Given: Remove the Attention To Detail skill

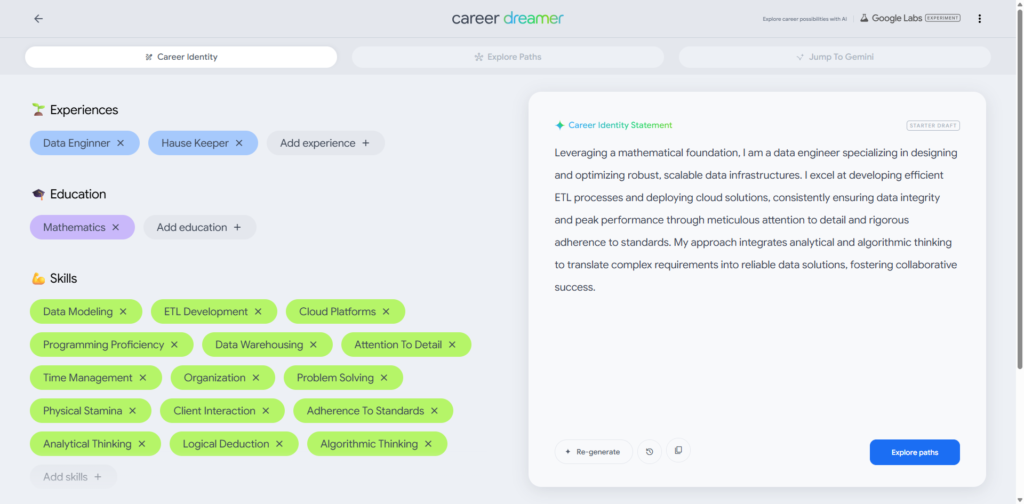Looking at the screenshot, I should tap(452, 345).
